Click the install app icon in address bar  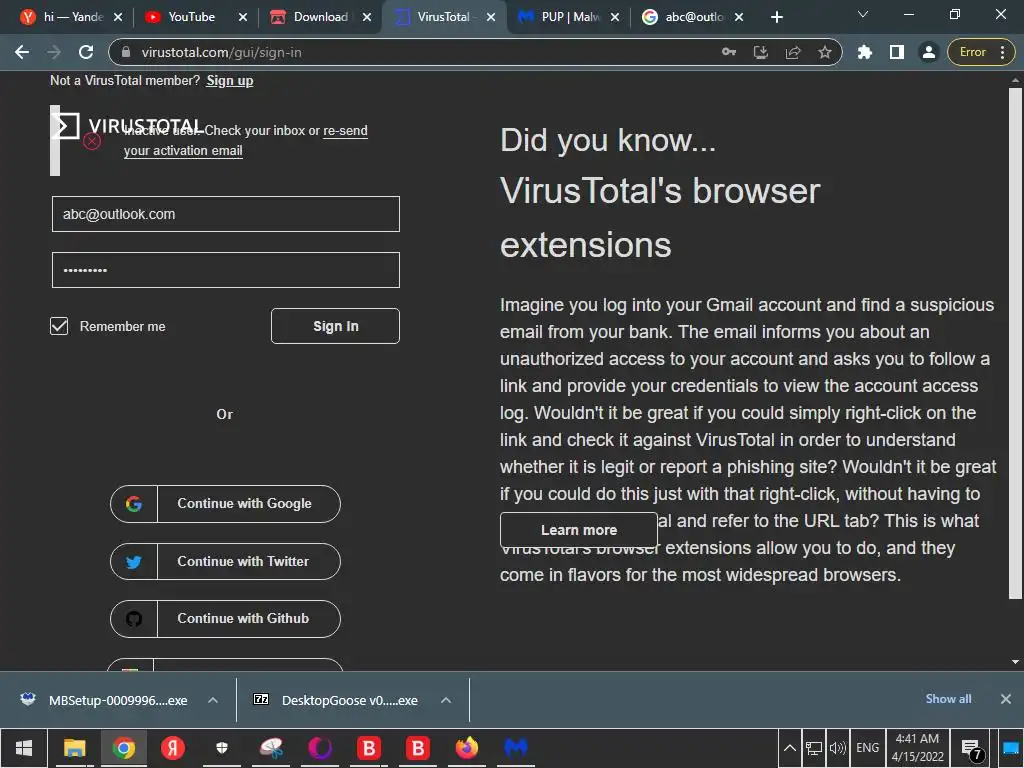tap(761, 52)
